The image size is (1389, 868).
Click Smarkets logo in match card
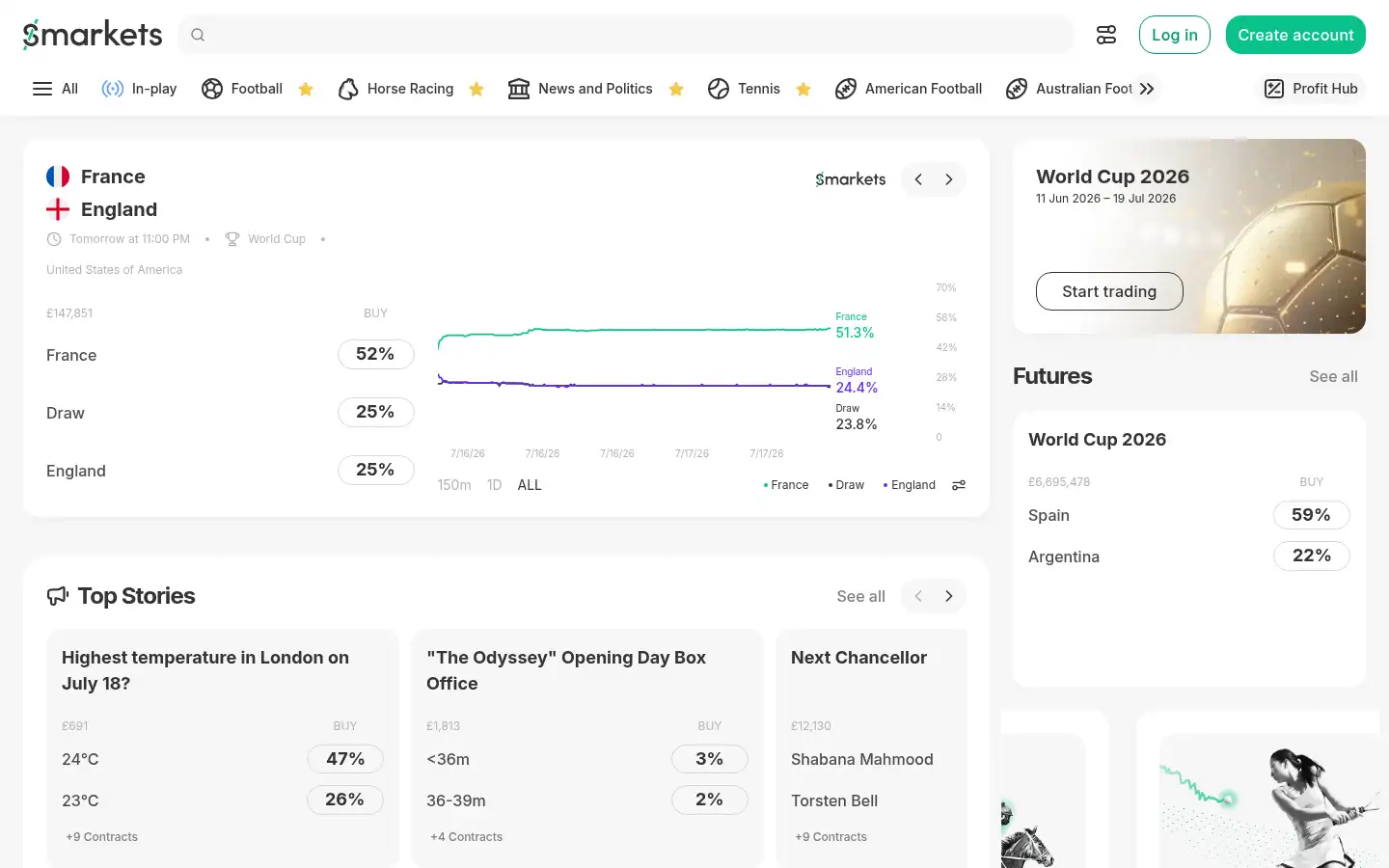click(x=851, y=179)
